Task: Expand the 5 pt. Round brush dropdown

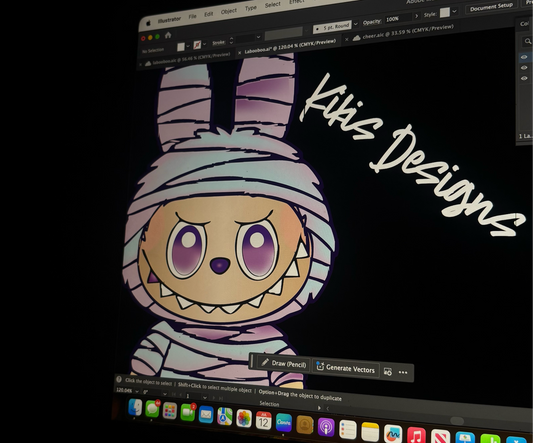Action: click(356, 24)
